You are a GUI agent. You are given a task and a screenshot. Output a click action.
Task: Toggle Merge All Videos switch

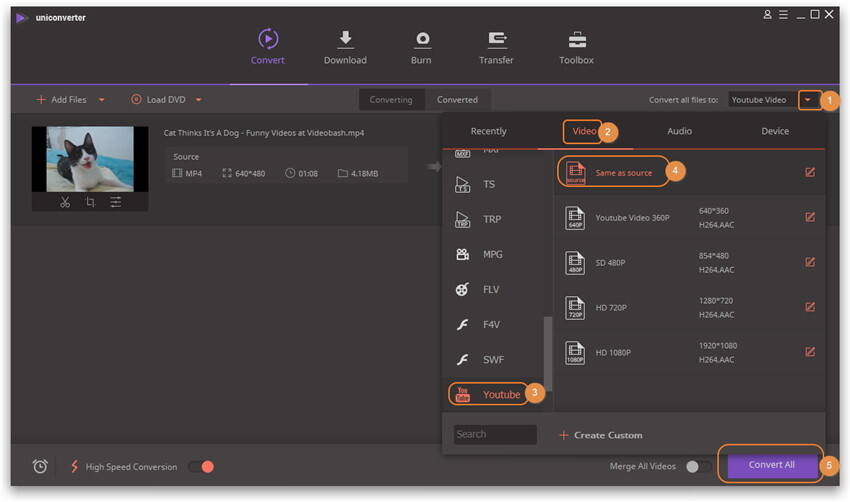coord(698,467)
